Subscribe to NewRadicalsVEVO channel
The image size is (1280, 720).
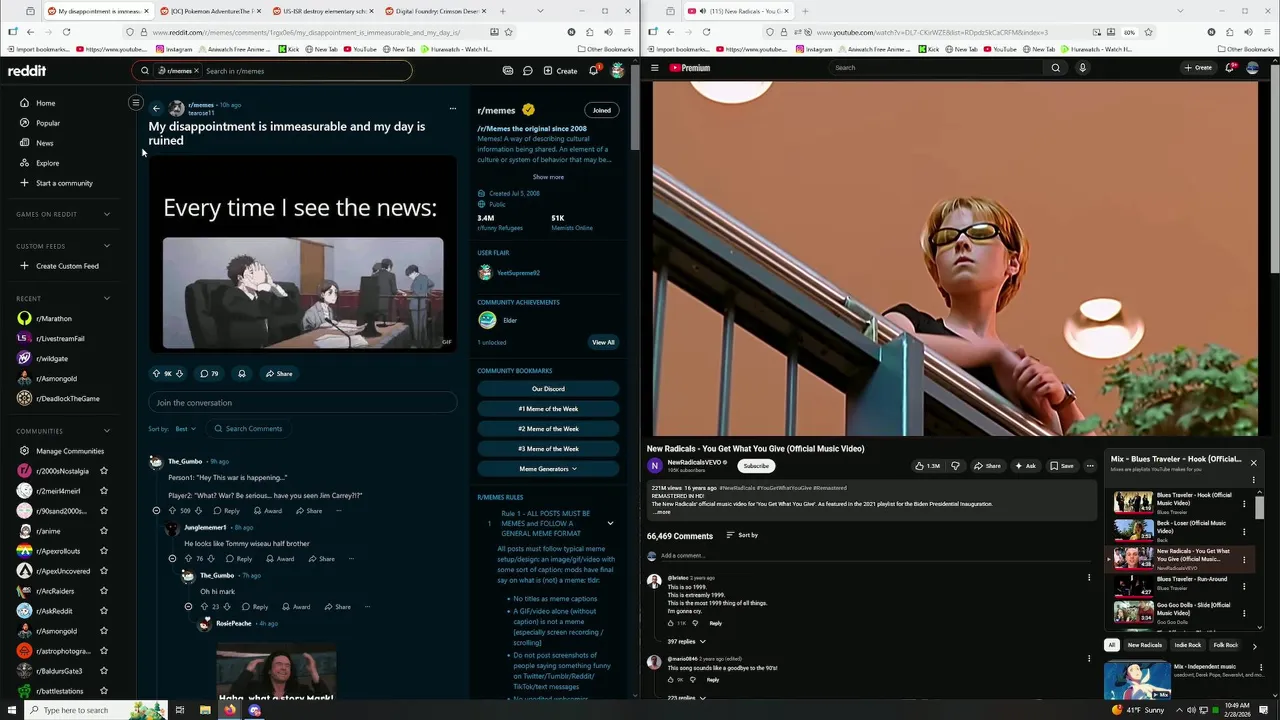(x=756, y=466)
